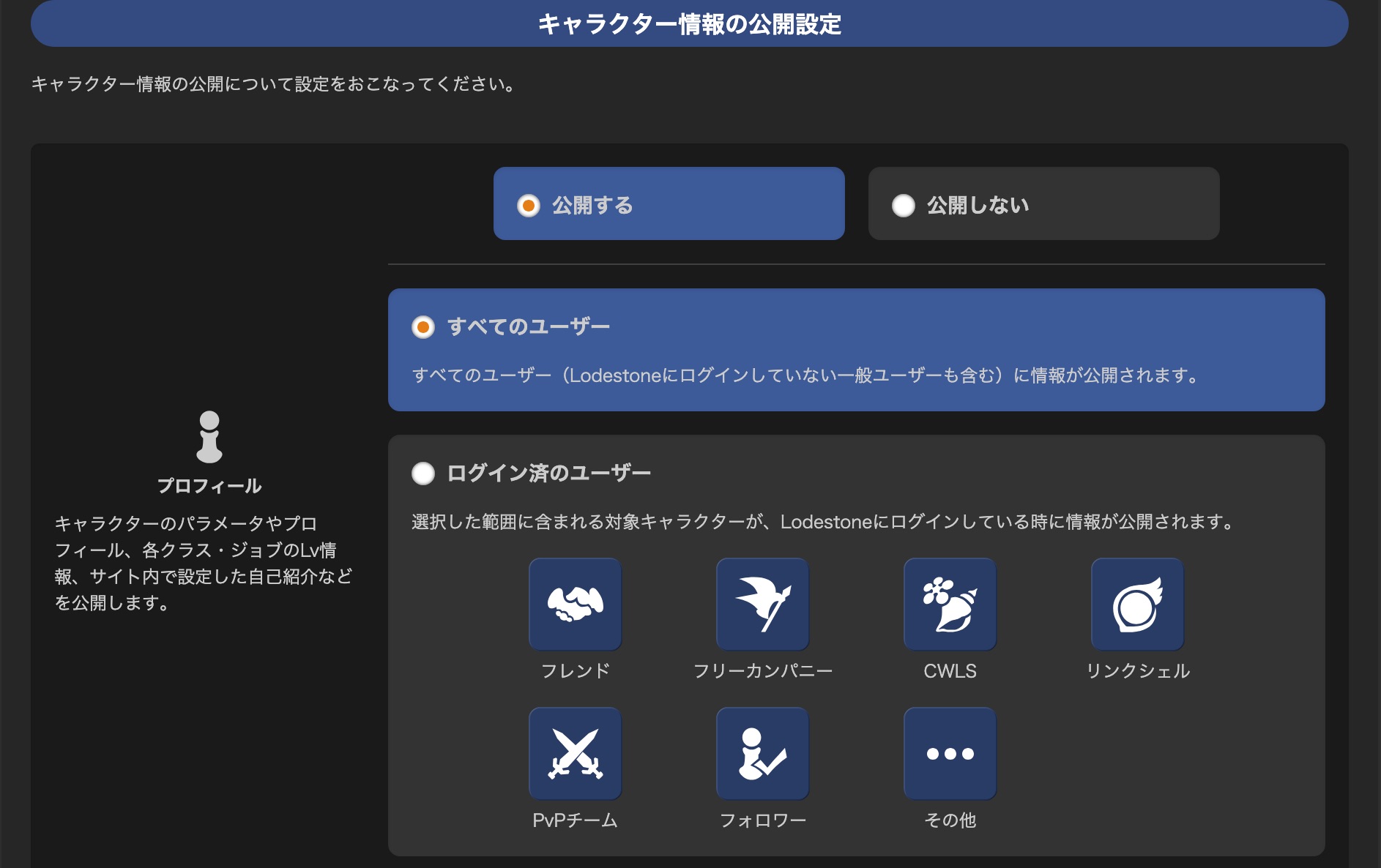The width and height of the screenshot is (1381, 868).
Task: Open the その他 three-dots icon
Action: tap(950, 754)
